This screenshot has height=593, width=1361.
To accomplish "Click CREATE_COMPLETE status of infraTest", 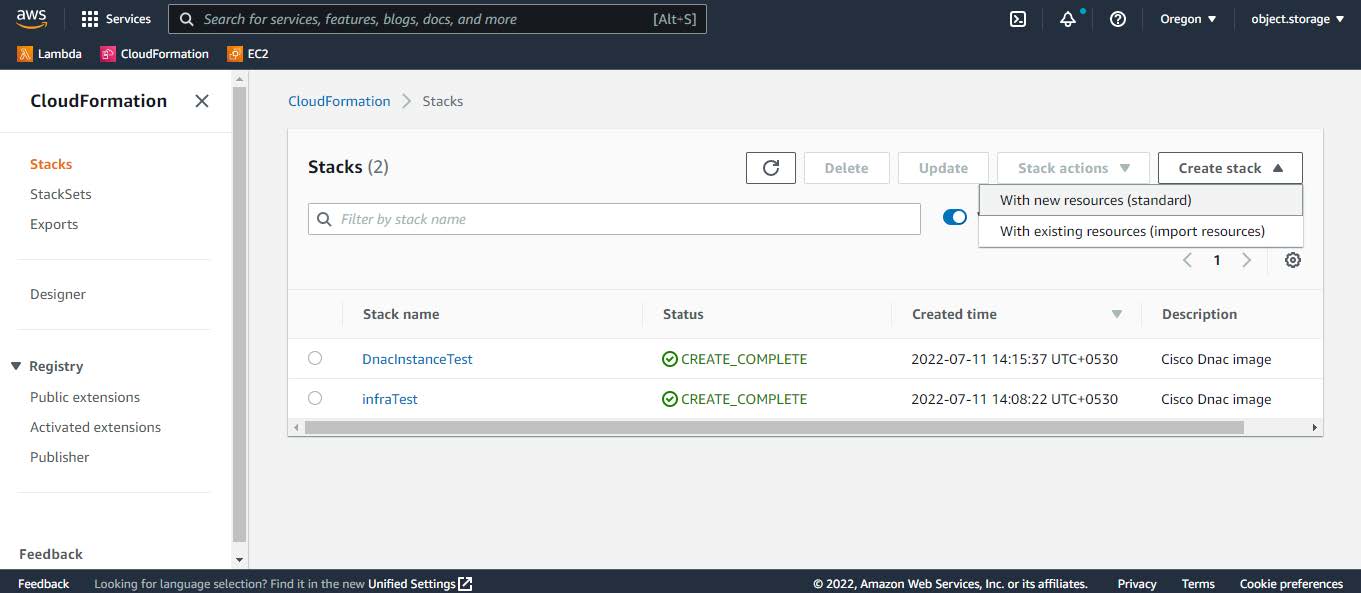I will coord(734,399).
